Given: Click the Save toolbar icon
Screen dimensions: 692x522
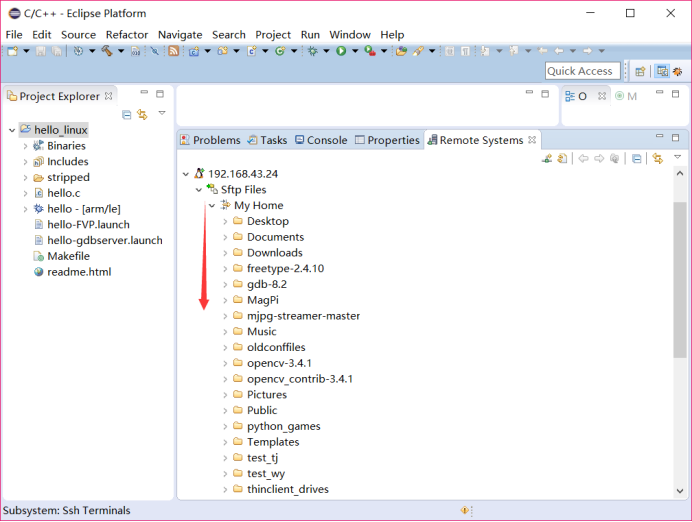Looking at the screenshot, I should 41,51.
